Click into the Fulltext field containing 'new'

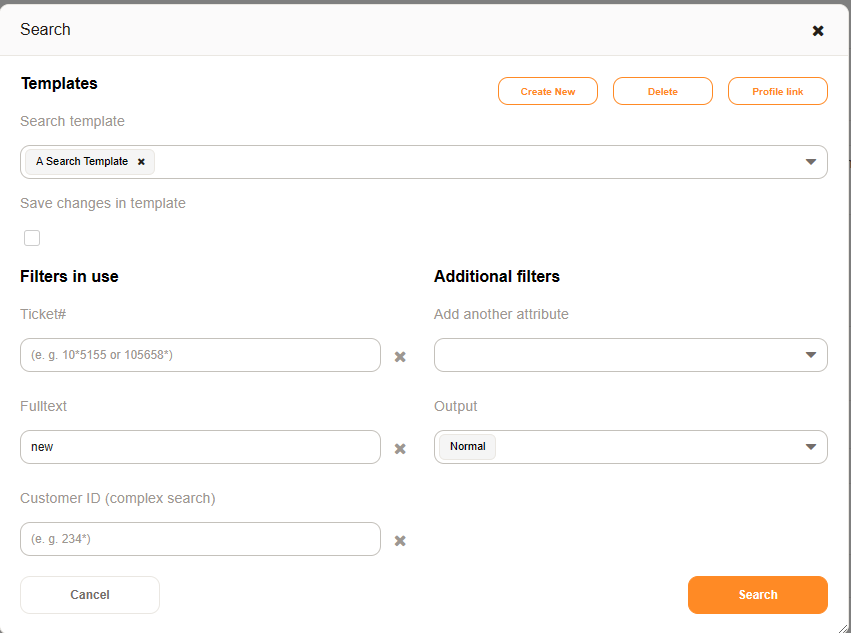tap(200, 447)
